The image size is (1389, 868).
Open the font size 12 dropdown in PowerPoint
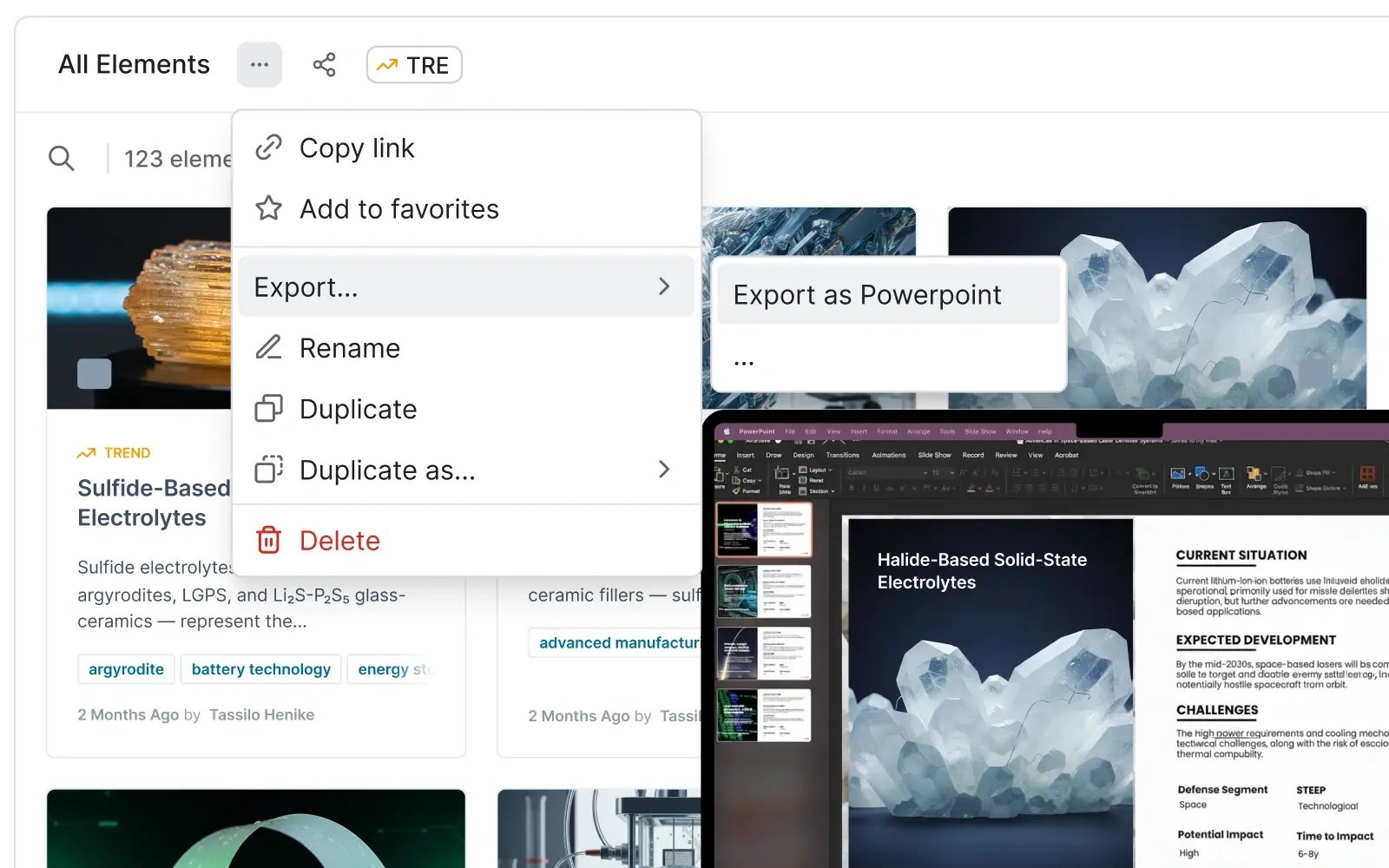944,472
